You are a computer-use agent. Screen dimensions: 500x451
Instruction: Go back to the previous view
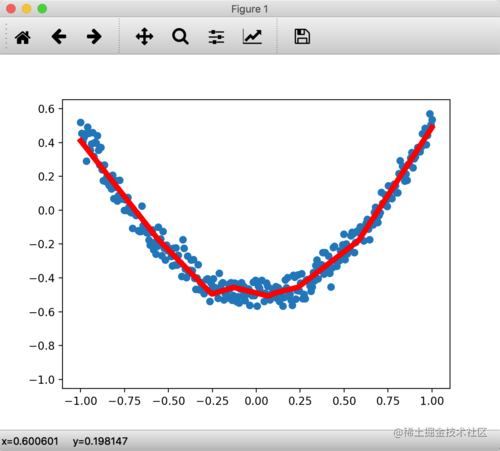[59, 36]
